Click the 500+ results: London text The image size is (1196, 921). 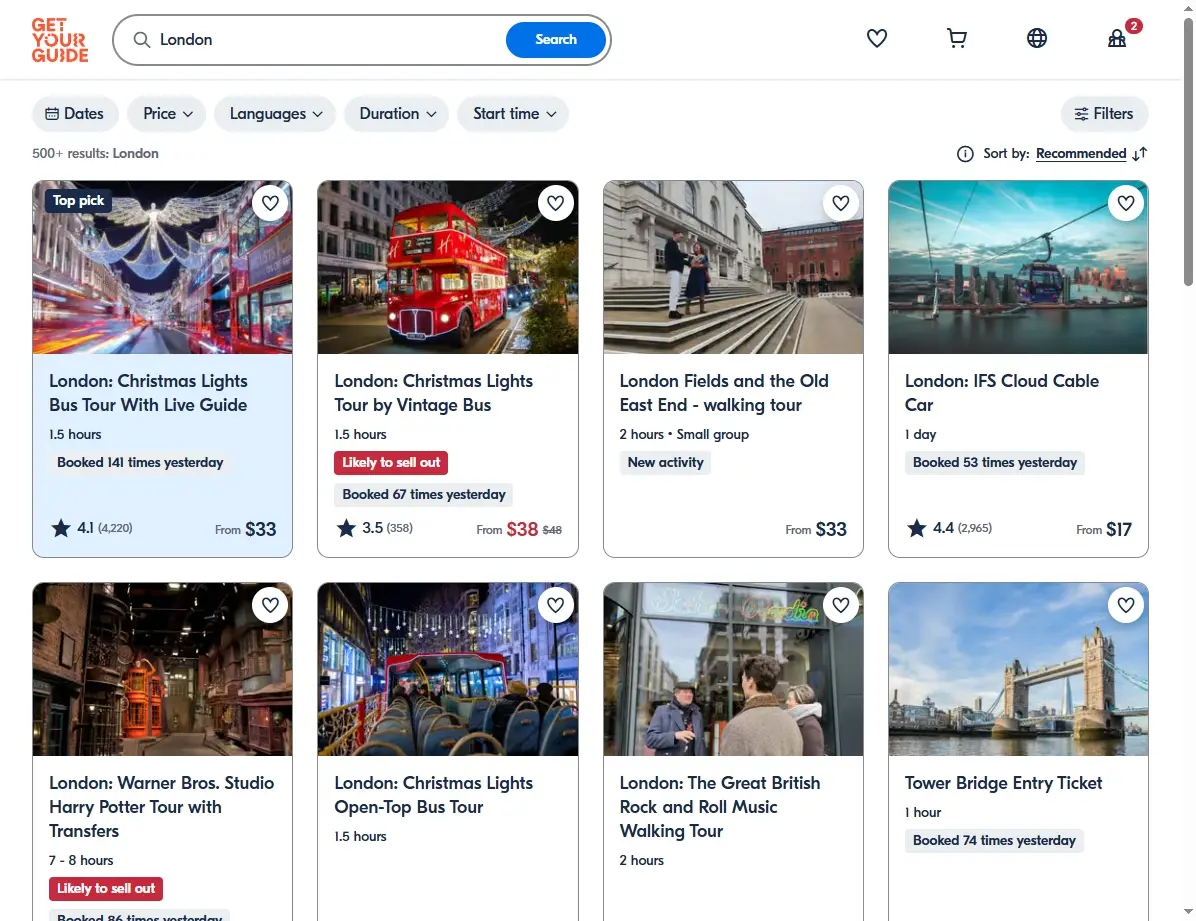pos(95,153)
